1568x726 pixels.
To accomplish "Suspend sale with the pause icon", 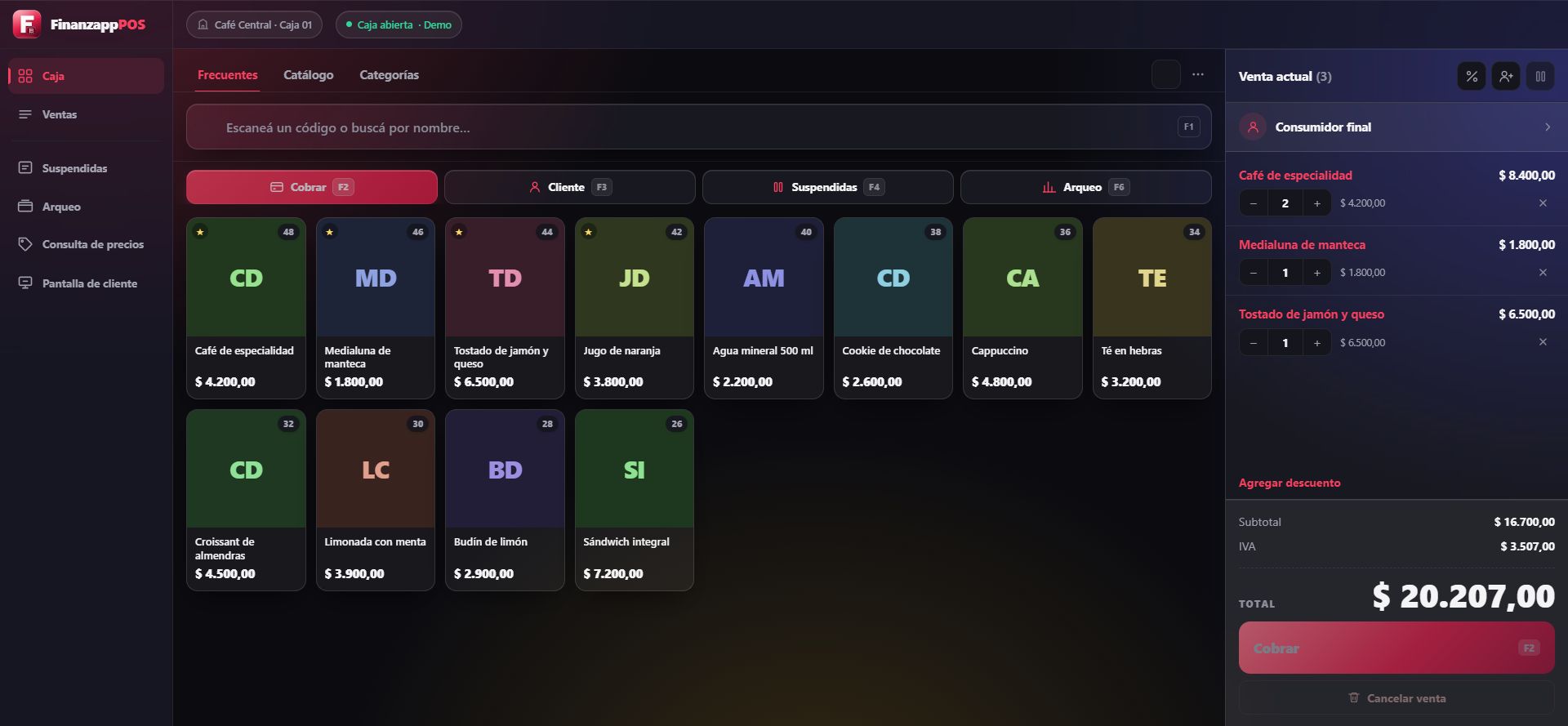I will pyautogui.click(x=1540, y=76).
